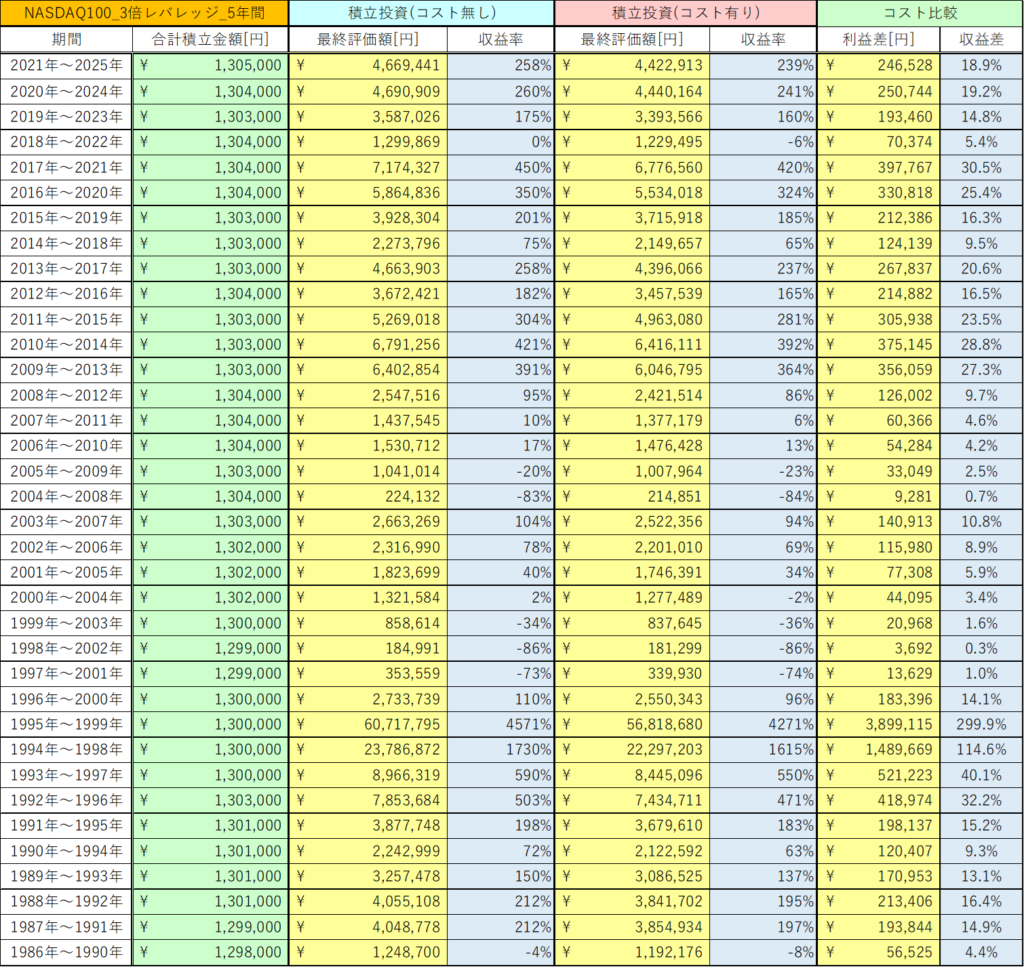
Task: Click the 合計積立金額[円] column header
Action: tap(210, 39)
